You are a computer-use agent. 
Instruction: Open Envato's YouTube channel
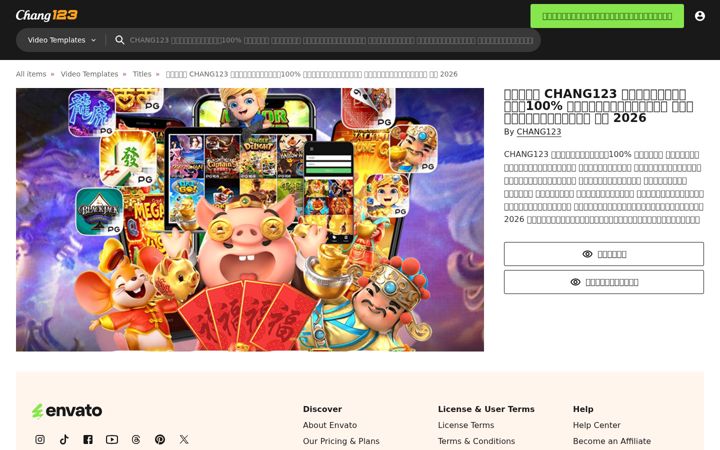(x=112, y=439)
